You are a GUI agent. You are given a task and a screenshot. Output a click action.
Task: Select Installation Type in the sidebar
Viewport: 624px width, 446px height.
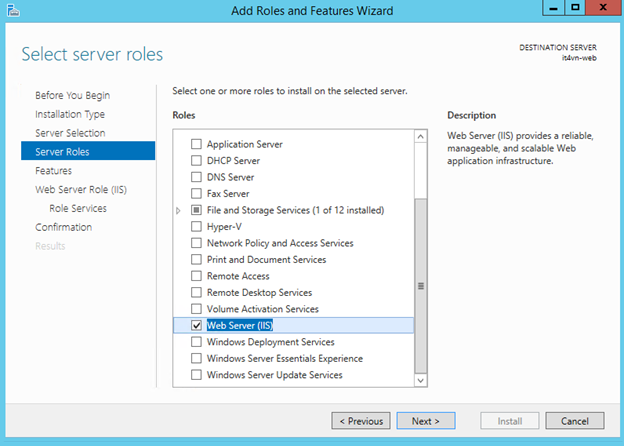coord(70,115)
